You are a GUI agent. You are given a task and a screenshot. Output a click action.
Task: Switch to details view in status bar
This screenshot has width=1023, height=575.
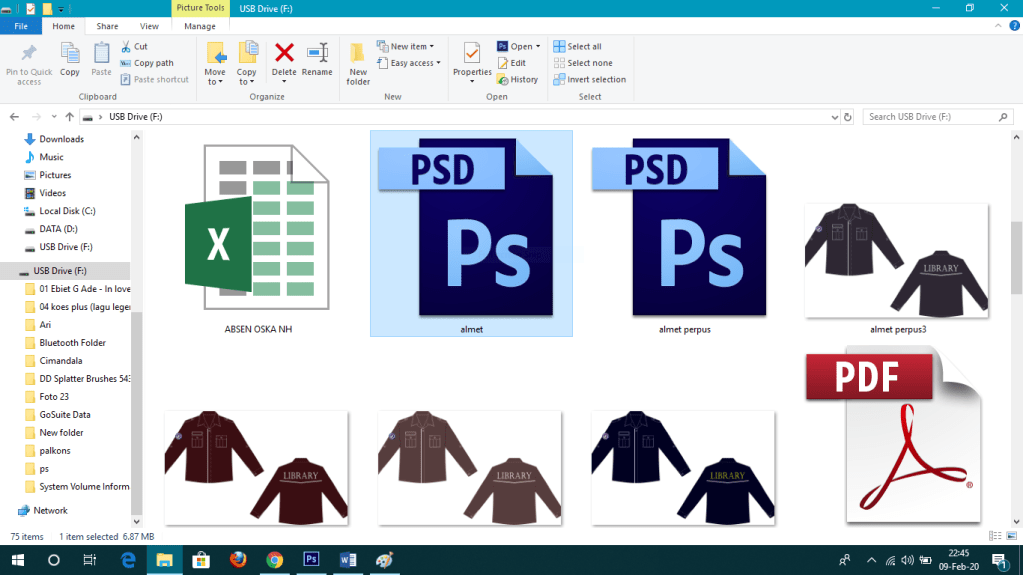coord(992,537)
